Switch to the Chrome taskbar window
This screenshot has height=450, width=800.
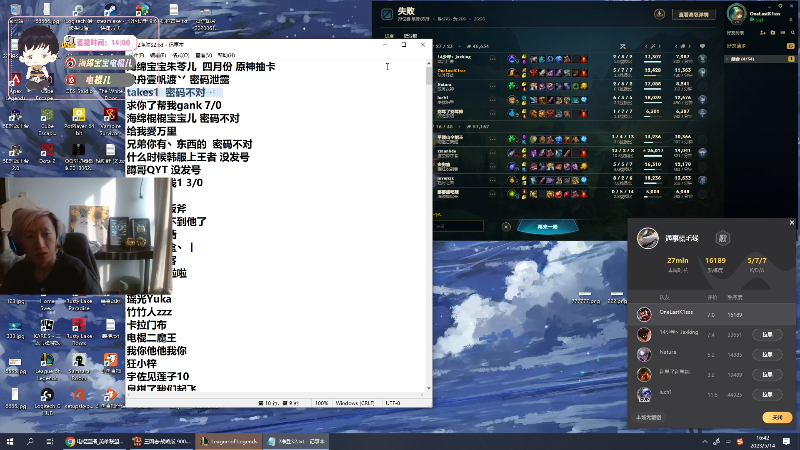(94, 441)
